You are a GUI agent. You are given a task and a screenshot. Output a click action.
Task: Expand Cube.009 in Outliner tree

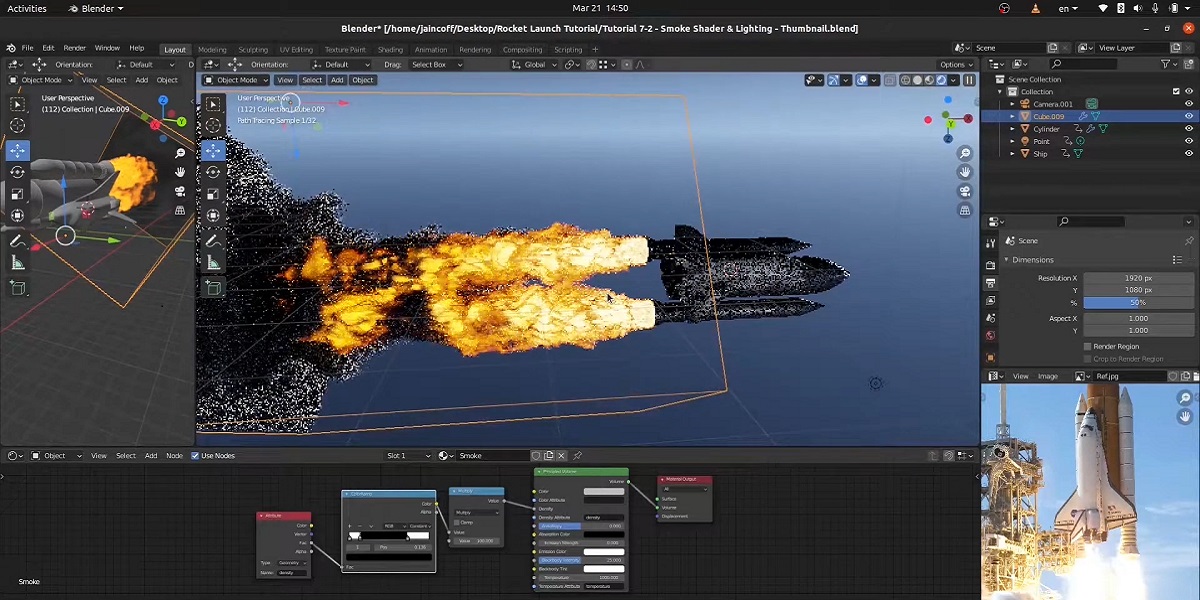pyautogui.click(x=1012, y=117)
